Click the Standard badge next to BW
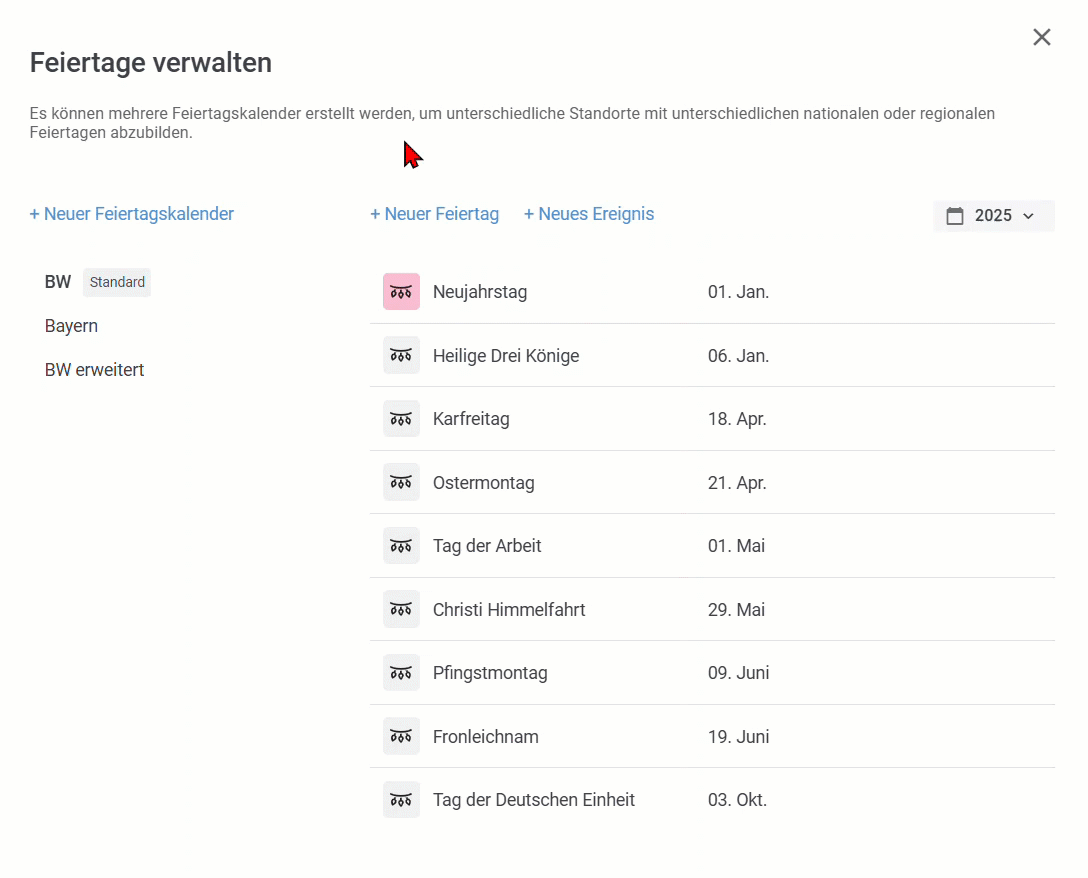The width and height of the screenshot is (1088, 878). click(x=117, y=282)
